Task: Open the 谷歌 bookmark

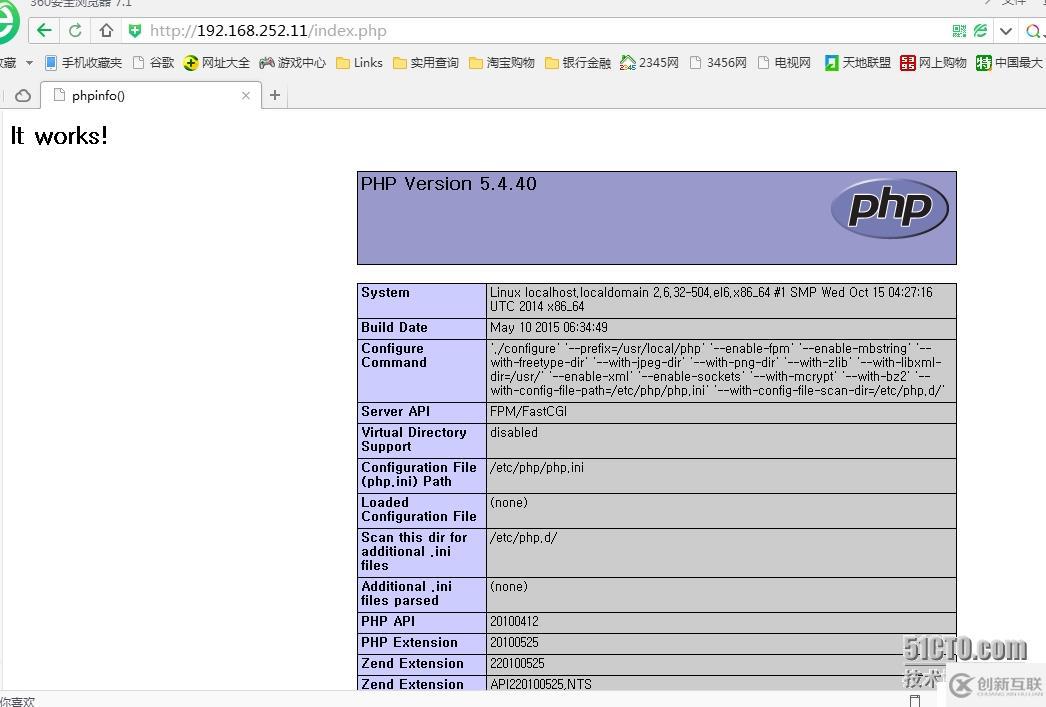Action: pos(153,63)
